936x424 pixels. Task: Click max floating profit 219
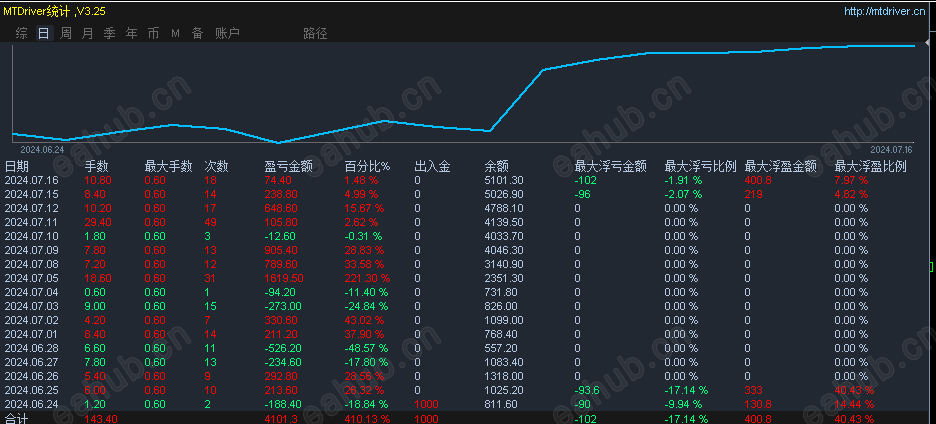(753, 194)
